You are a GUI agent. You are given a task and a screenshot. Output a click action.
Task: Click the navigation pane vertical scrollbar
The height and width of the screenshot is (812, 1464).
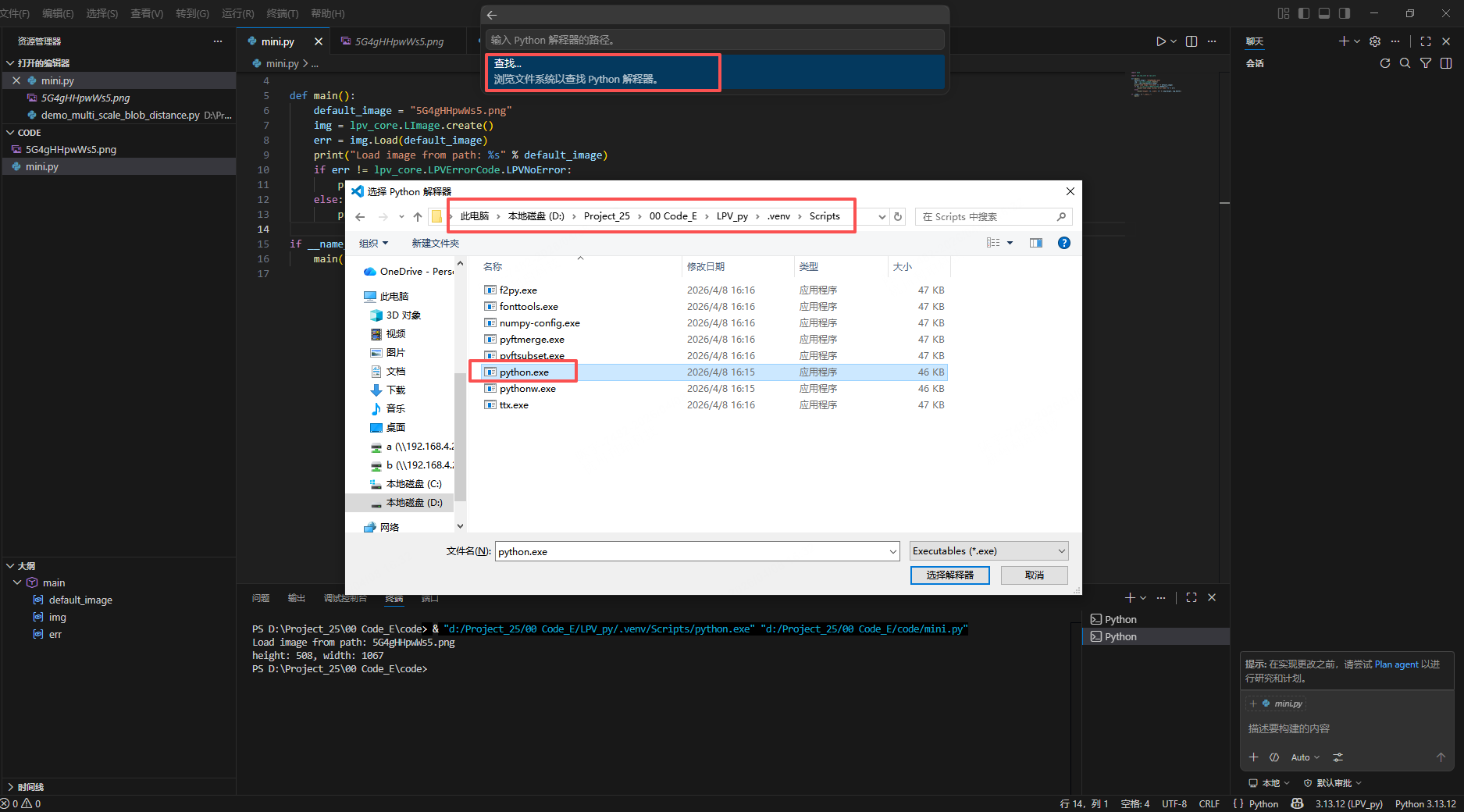460,437
